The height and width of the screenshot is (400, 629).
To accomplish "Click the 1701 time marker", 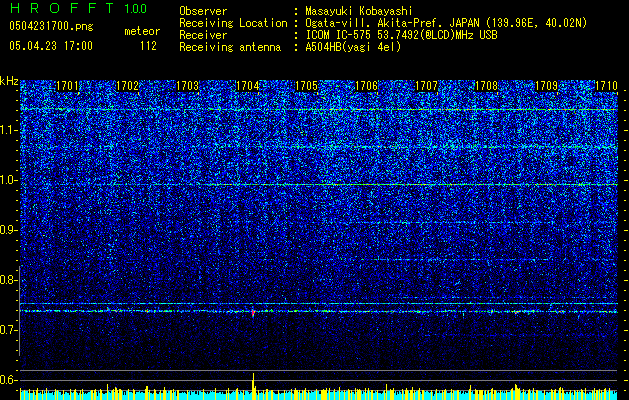I will (x=67, y=86).
